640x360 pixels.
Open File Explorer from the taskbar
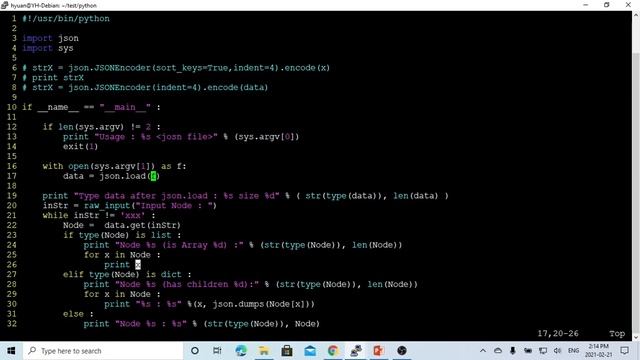pyautogui.click(x=264, y=351)
